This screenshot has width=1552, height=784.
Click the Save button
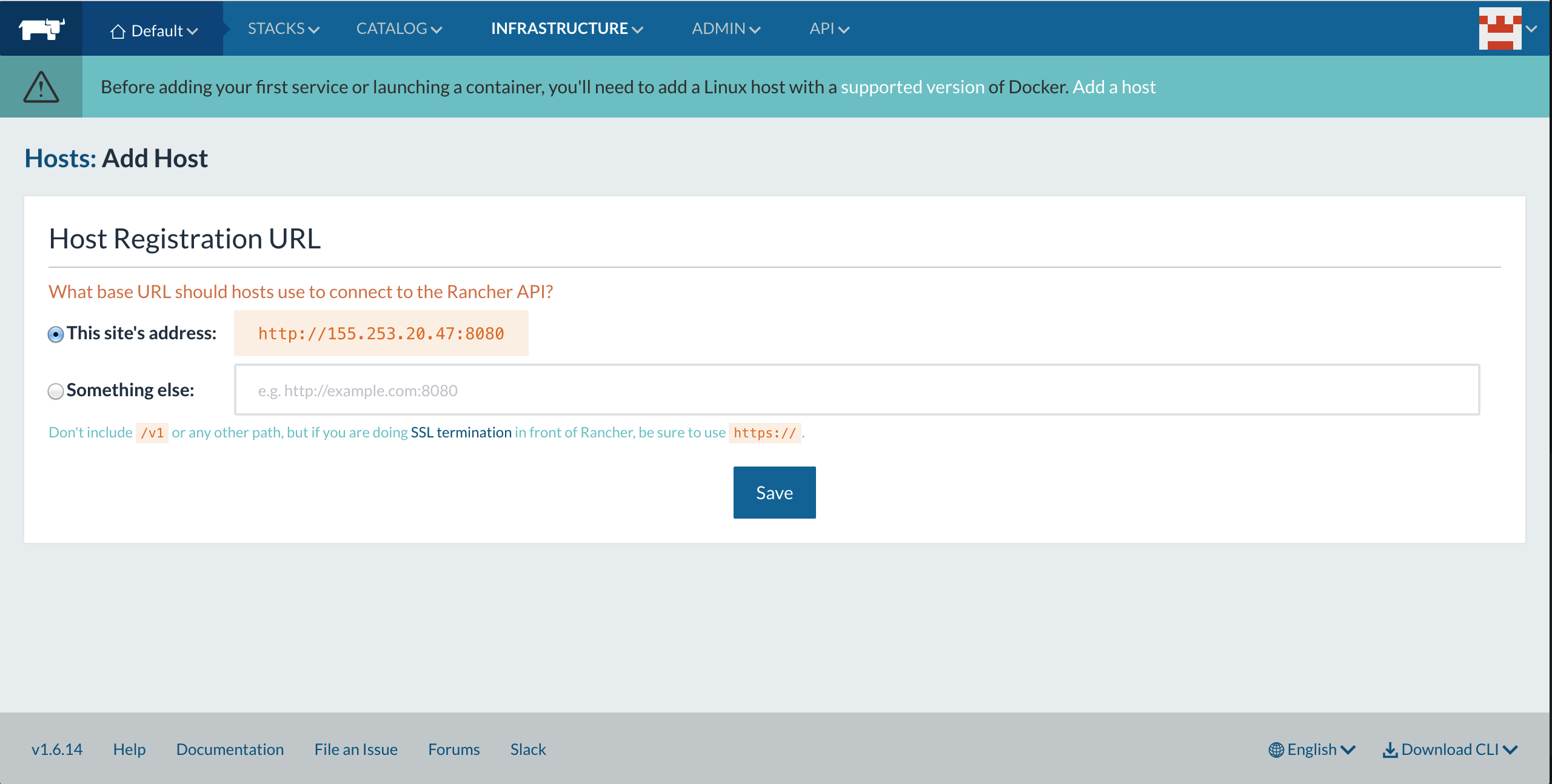[774, 493]
